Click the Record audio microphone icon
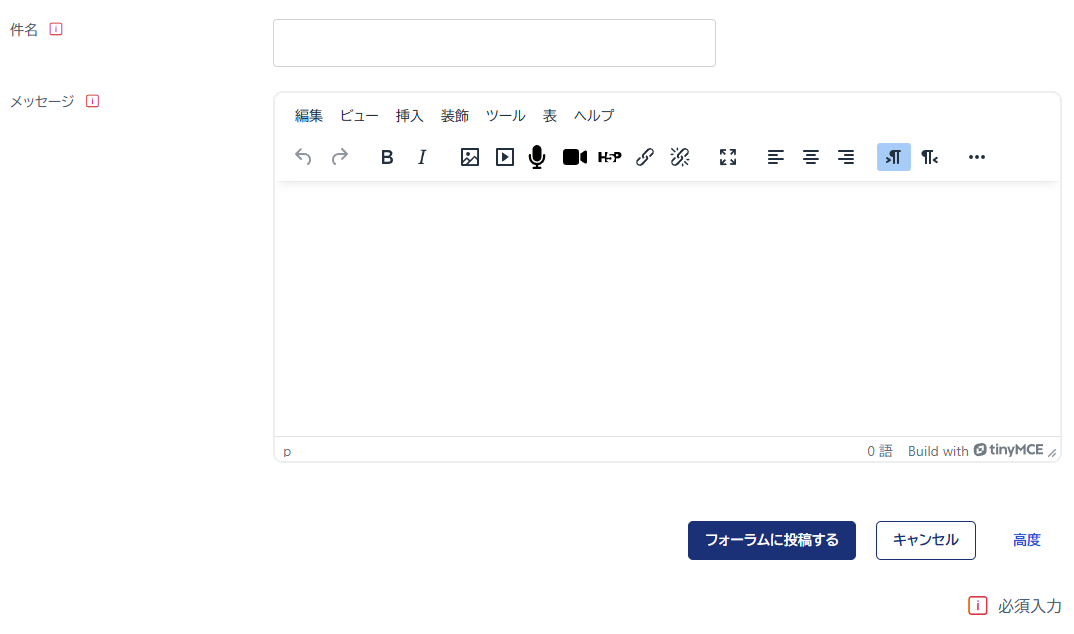The height and width of the screenshot is (634, 1074). coord(537,157)
